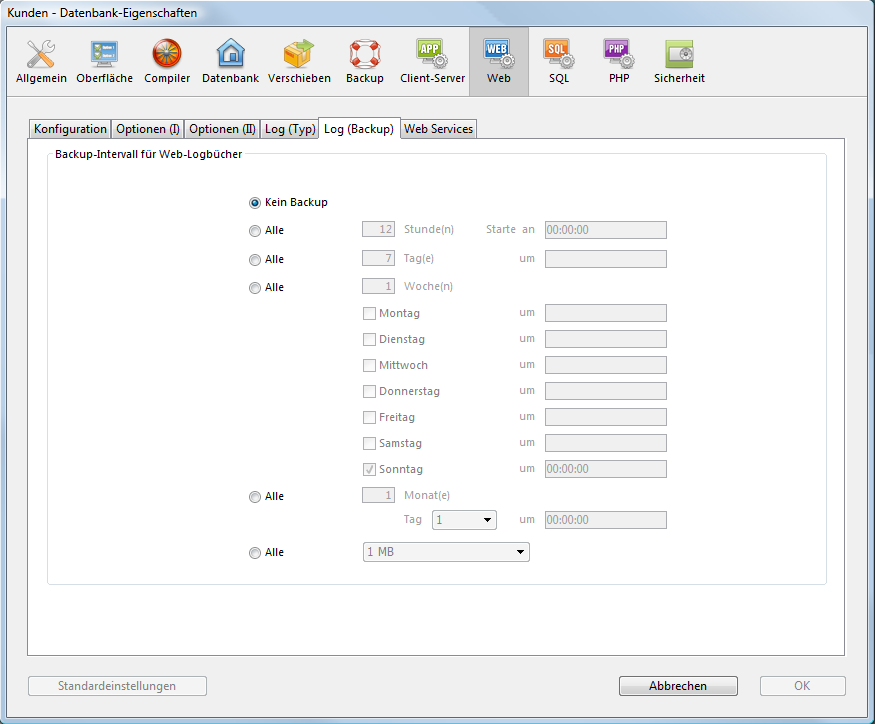The height and width of the screenshot is (724, 875).
Task: Open the Verschieben section
Action: tap(299, 61)
